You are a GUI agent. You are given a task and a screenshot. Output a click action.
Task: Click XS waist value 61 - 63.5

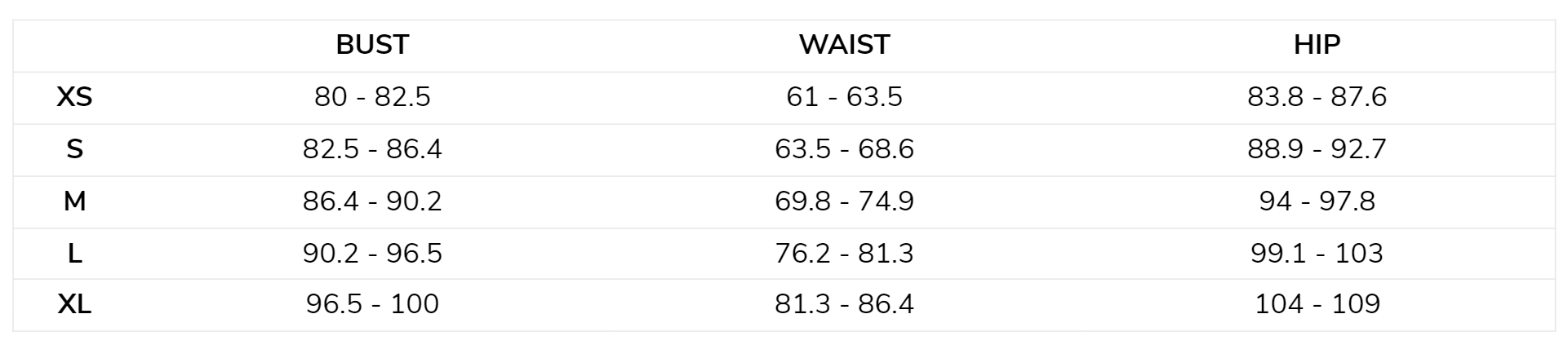(x=844, y=97)
